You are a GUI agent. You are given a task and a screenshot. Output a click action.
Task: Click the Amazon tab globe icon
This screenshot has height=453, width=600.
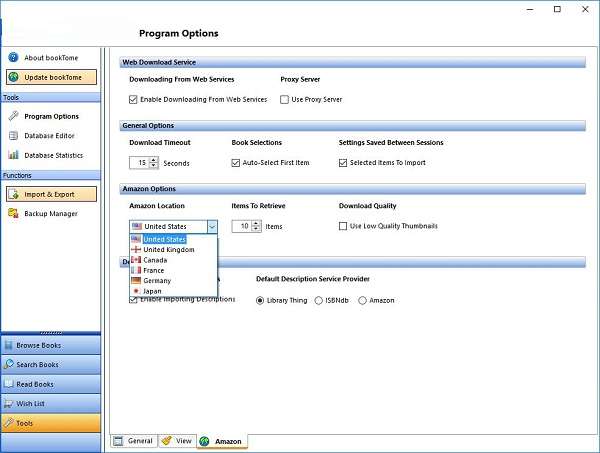(x=204, y=441)
